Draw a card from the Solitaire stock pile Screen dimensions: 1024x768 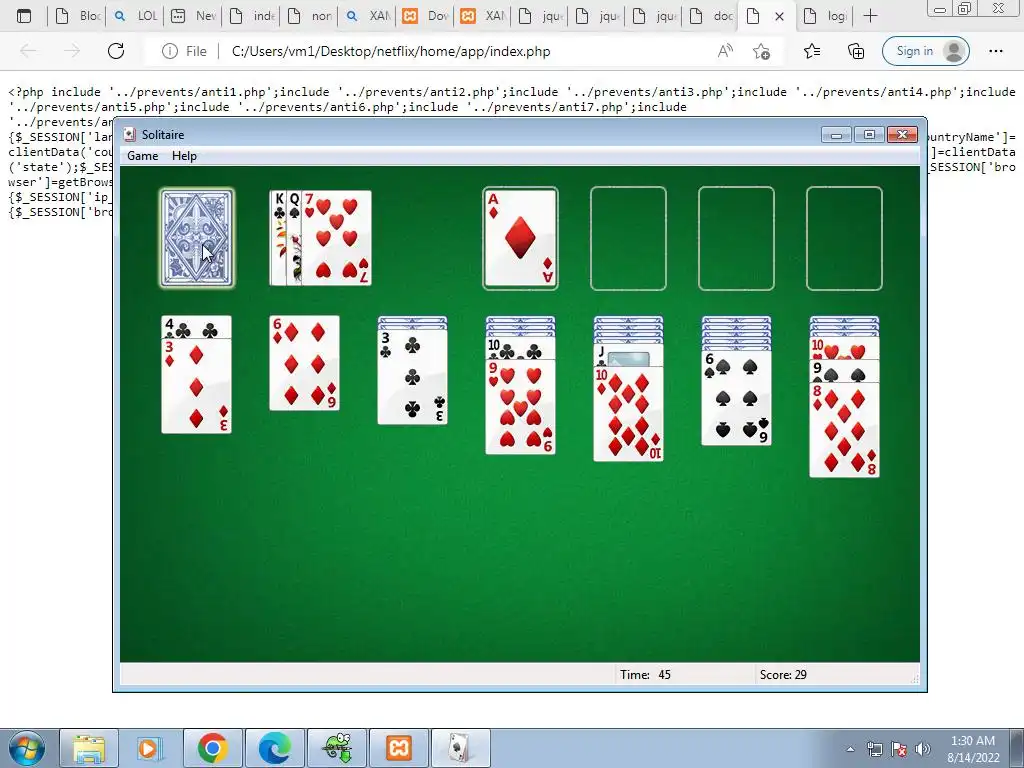(x=197, y=238)
